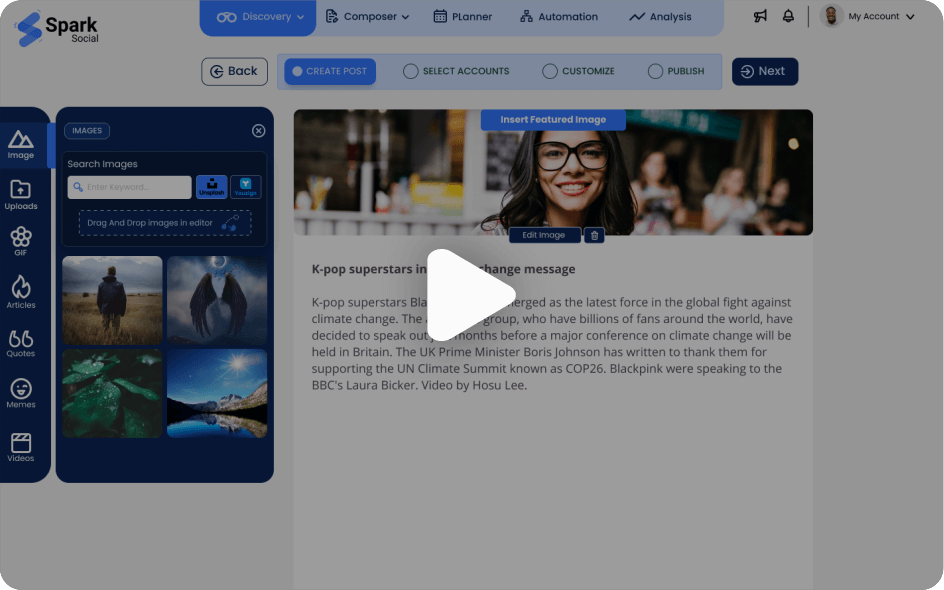
Task: Open the Analysis tab
Action: (x=660, y=17)
